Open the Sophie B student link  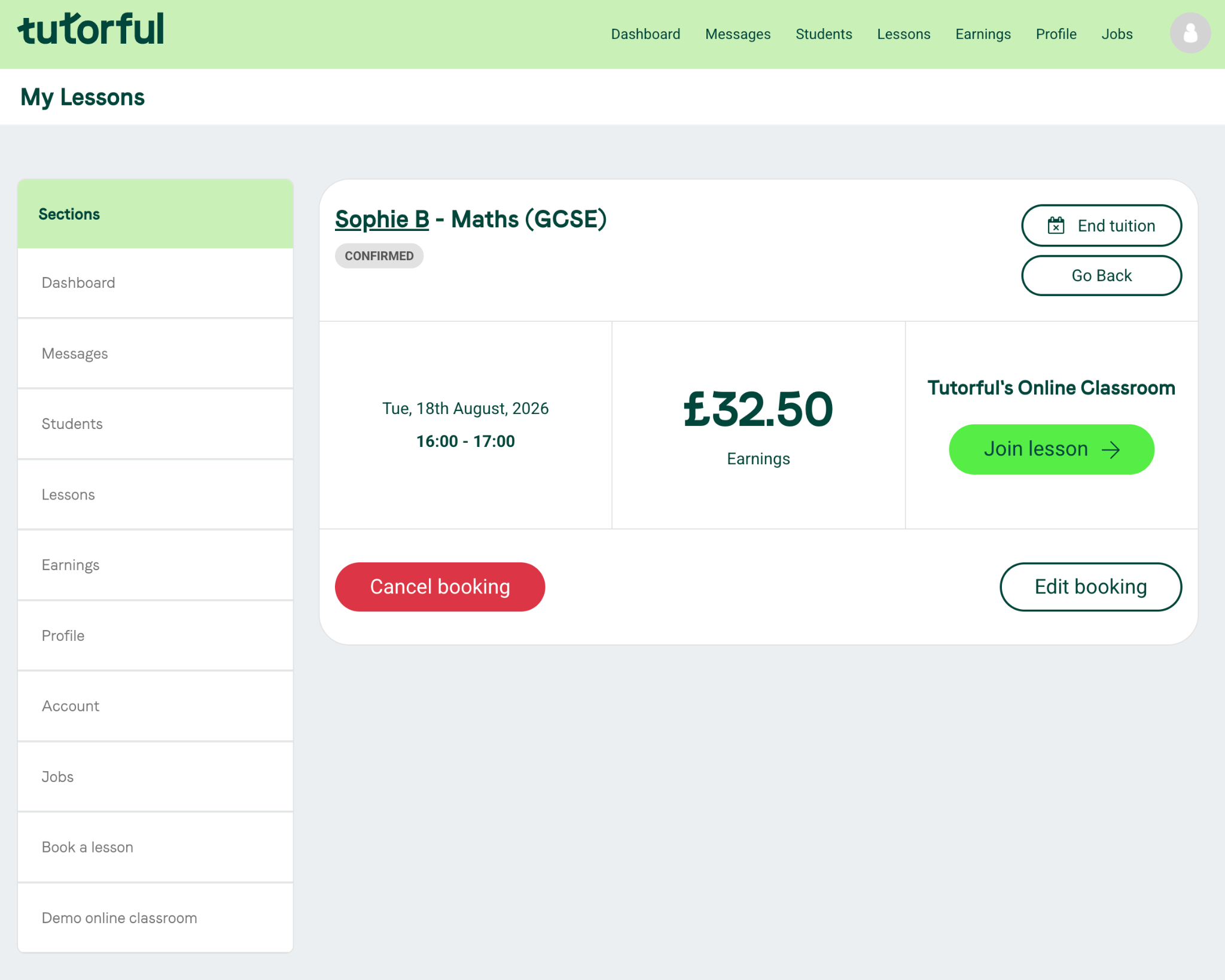click(x=382, y=219)
